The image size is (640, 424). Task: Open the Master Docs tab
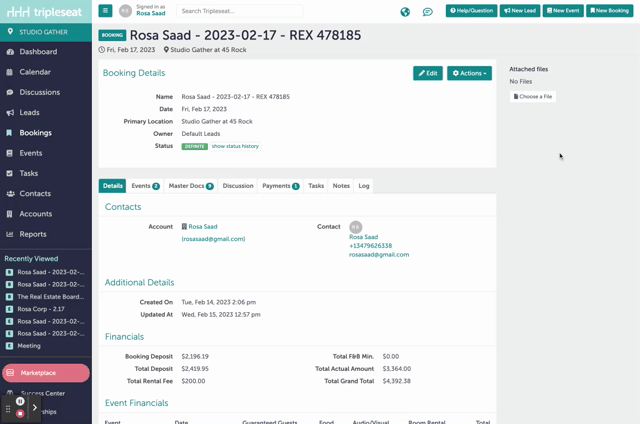(x=190, y=186)
